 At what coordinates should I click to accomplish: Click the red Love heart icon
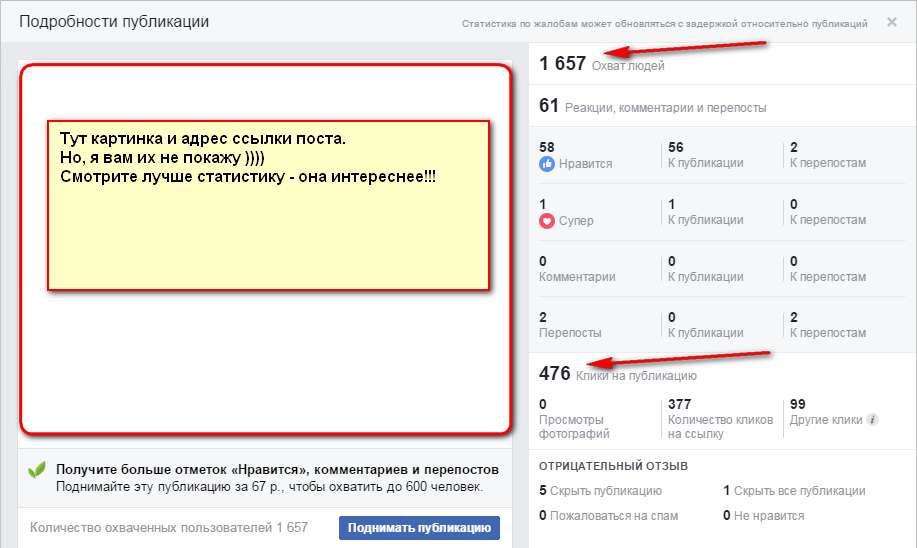click(x=547, y=221)
